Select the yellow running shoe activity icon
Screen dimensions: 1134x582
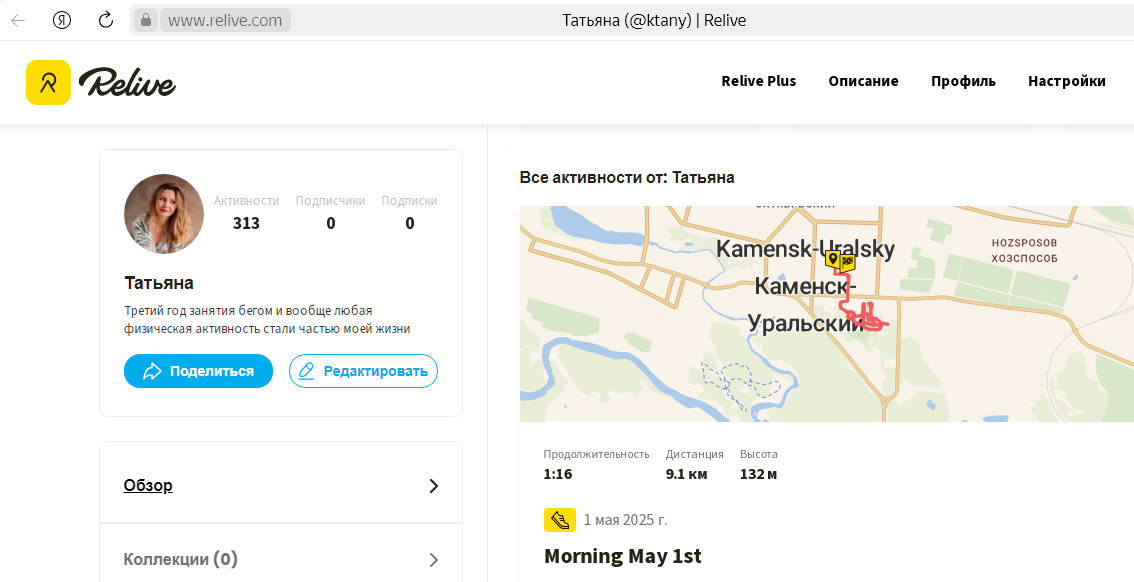pyautogui.click(x=560, y=519)
